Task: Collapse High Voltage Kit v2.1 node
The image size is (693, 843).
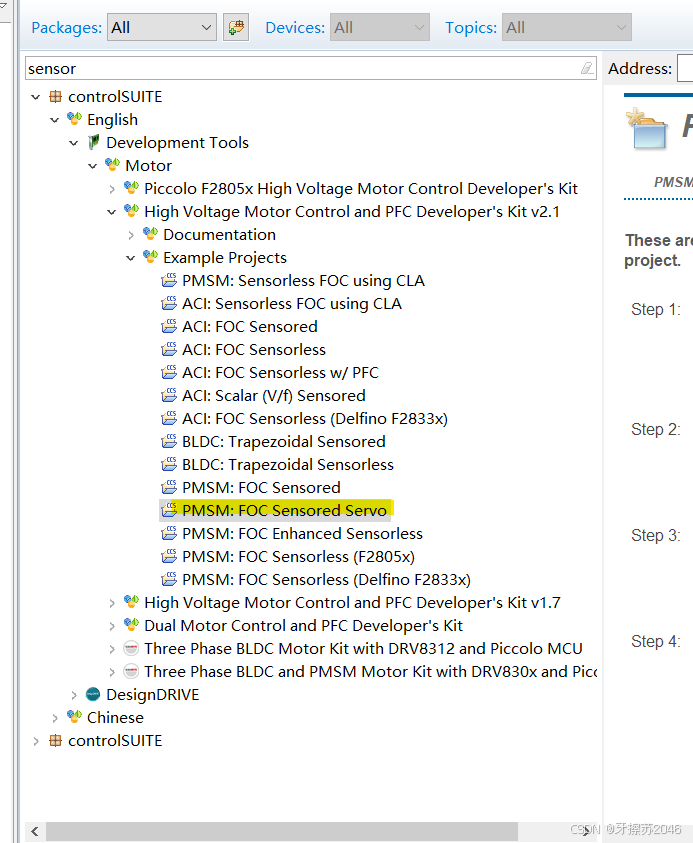Action: tap(112, 212)
